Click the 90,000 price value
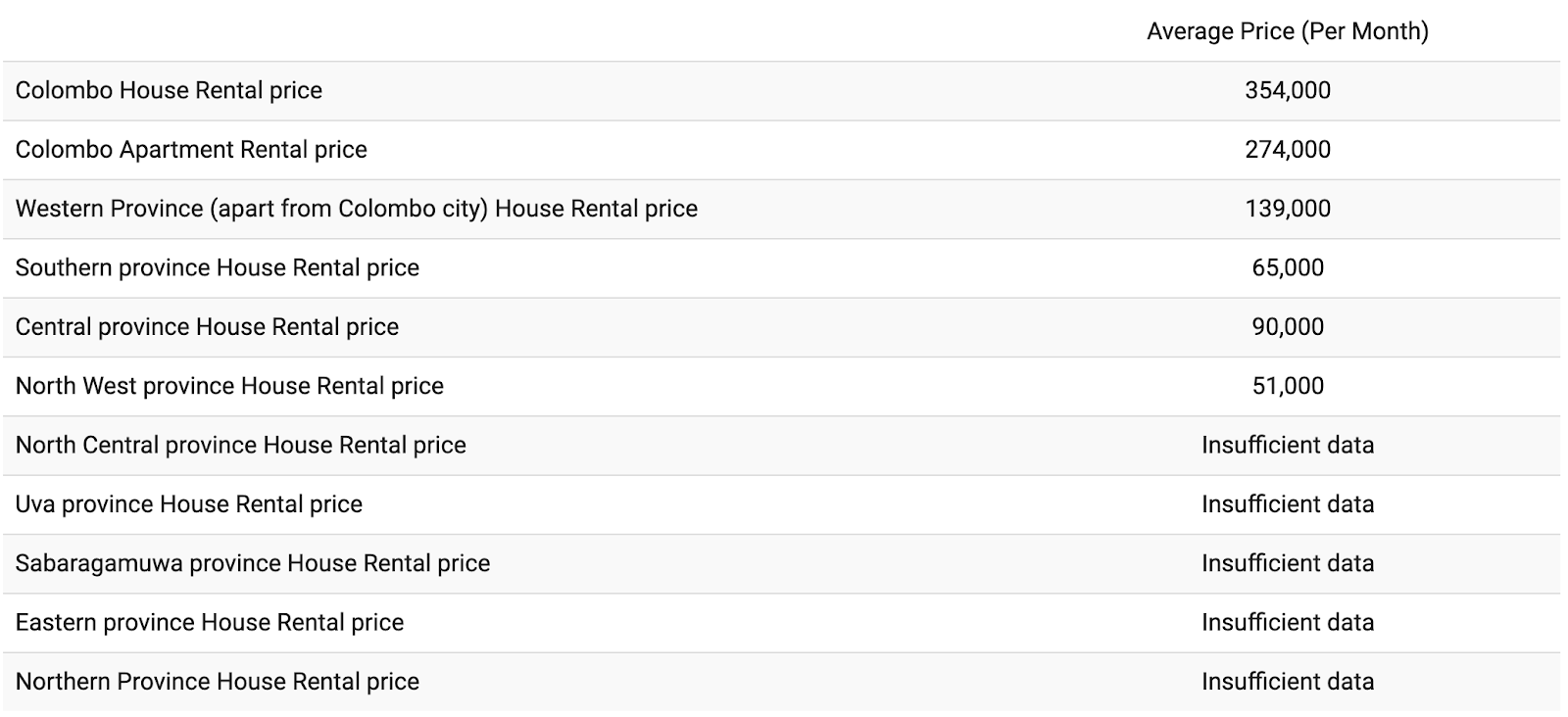Image resolution: width=1568 pixels, height=717 pixels. 1288,327
